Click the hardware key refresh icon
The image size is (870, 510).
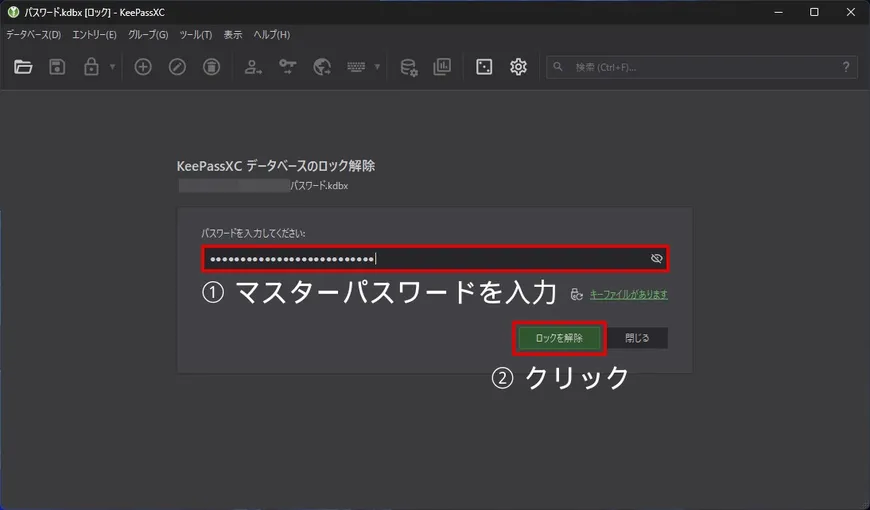[576, 295]
